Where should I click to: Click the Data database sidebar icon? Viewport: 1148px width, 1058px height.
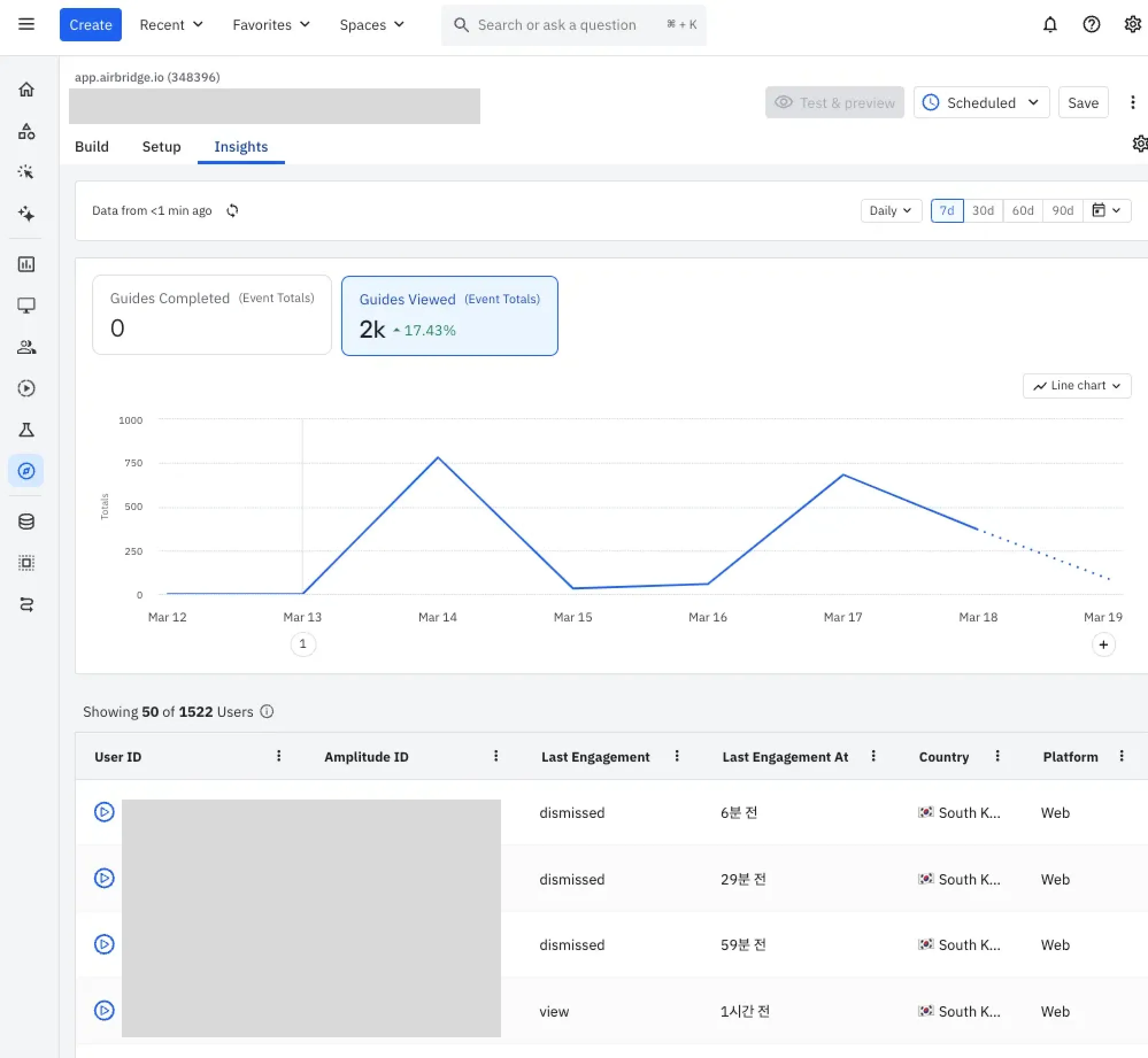click(26, 522)
